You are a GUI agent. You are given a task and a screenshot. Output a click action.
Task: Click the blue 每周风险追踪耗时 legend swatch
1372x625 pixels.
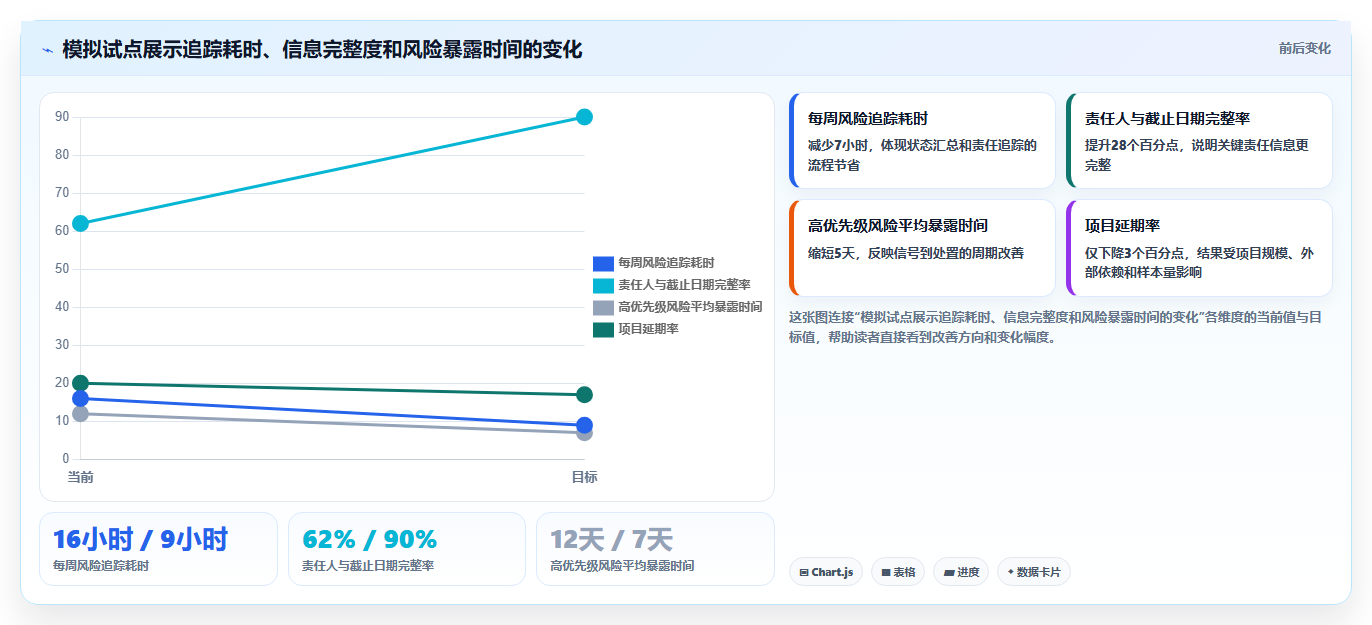(603, 263)
